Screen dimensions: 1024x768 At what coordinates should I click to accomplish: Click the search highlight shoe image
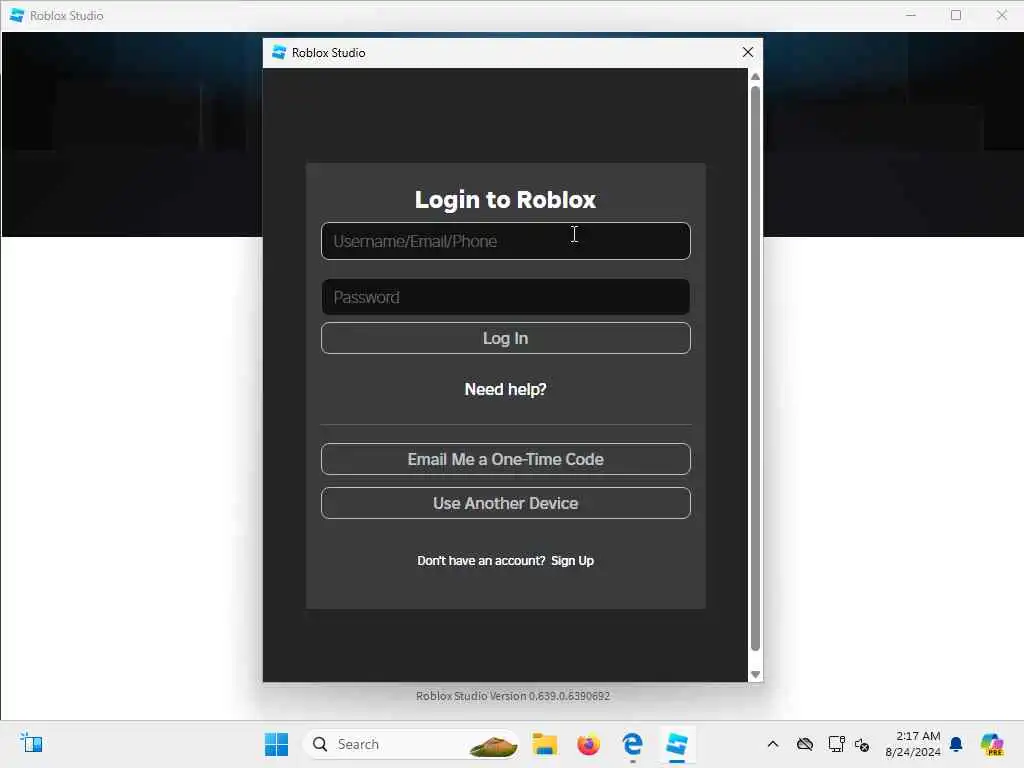[x=493, y=744]
